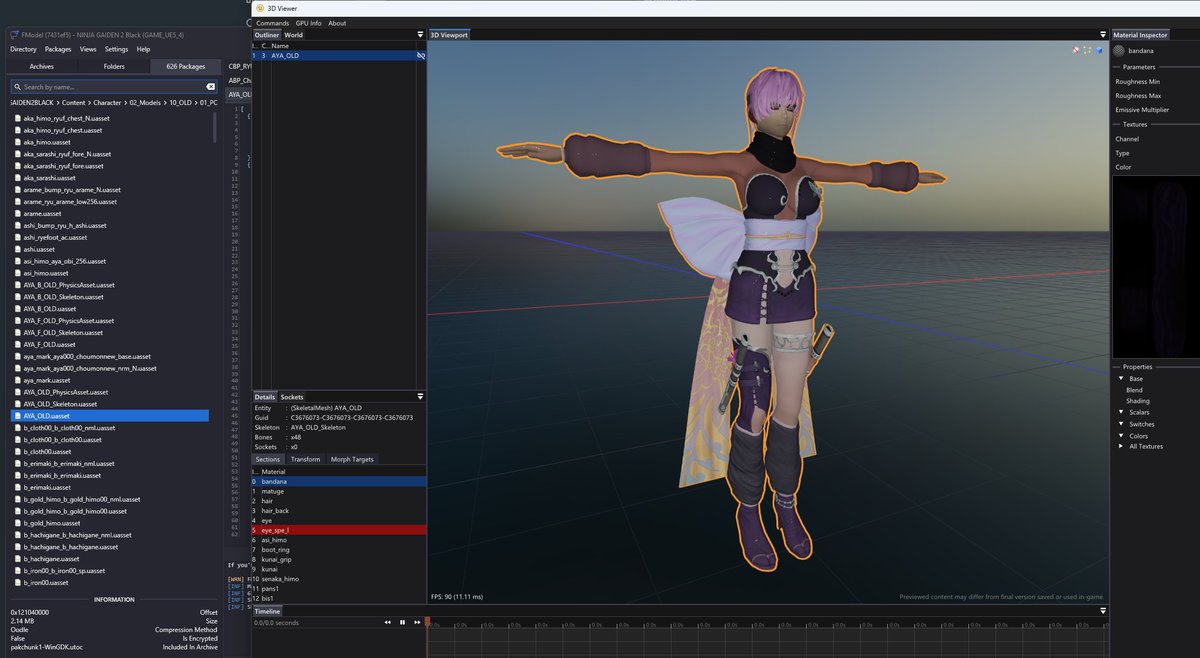The height and width of the screenshot is (658, 1200).
Task: Select the hair_back material section
Action: 339,511
